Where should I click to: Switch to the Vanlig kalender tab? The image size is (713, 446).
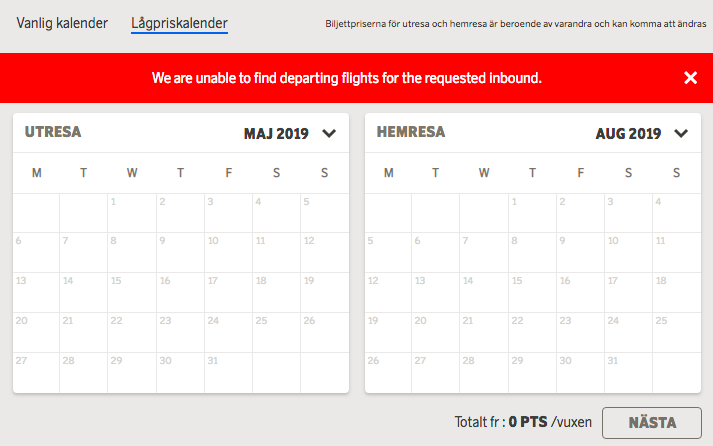click(62, 23)
